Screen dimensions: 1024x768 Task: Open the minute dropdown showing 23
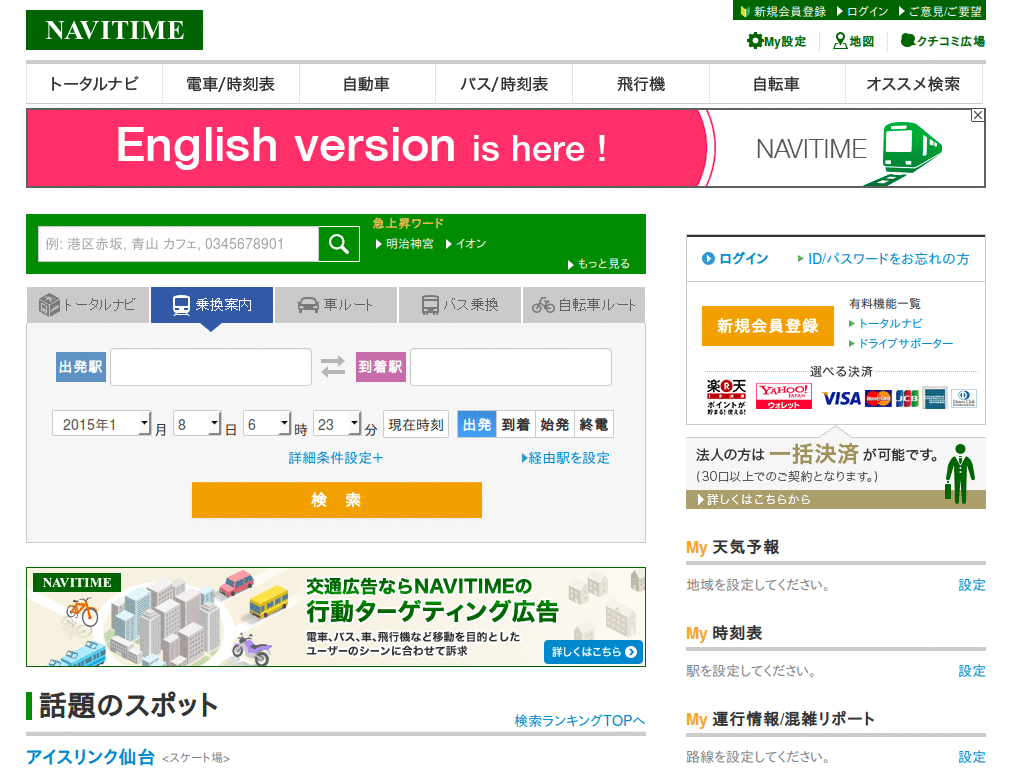click(x=337, y=424)
